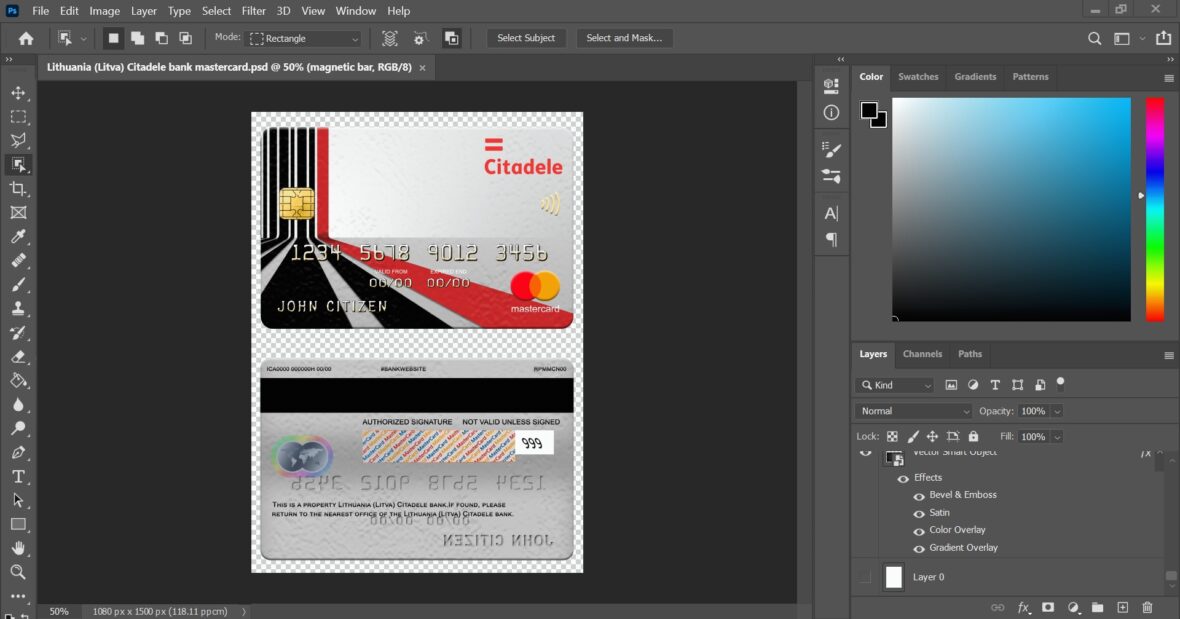Click the Select and Mask button
This screenshot has height=619, width=1180.
click(x=624, y=37)
